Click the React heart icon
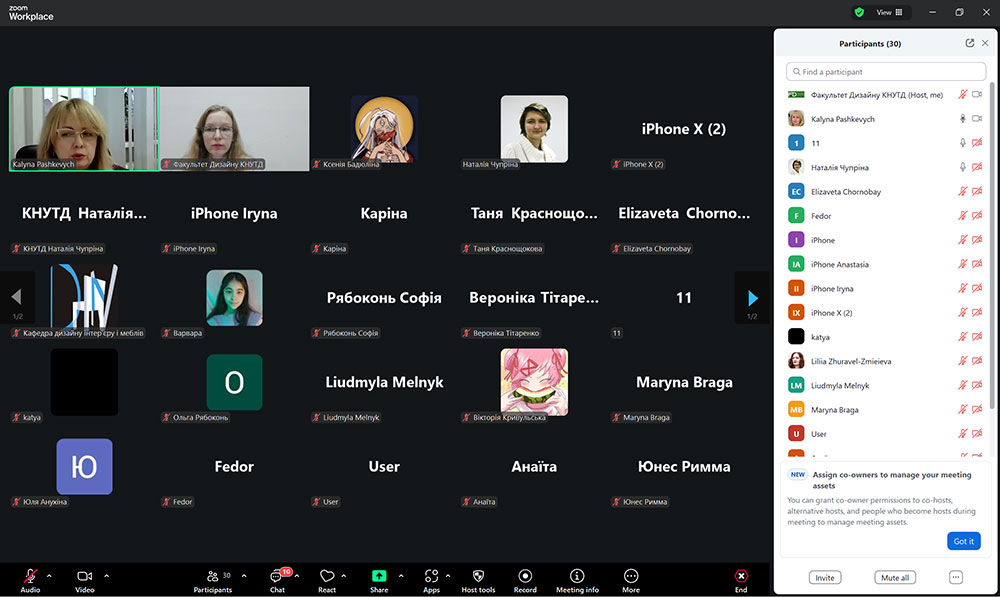This screenshot has width=1000, height=597. (327, 577)
